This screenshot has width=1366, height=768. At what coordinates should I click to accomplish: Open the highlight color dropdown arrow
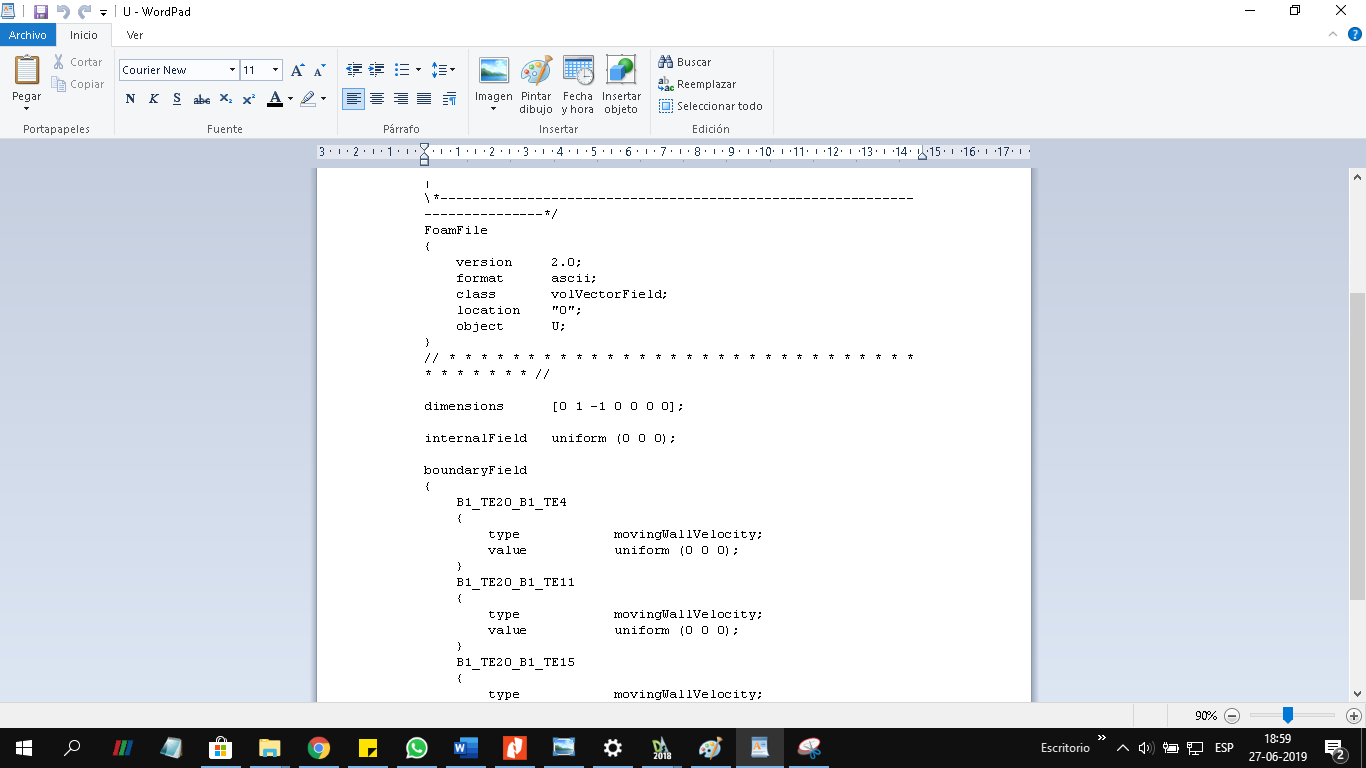(x=323, y=99)
